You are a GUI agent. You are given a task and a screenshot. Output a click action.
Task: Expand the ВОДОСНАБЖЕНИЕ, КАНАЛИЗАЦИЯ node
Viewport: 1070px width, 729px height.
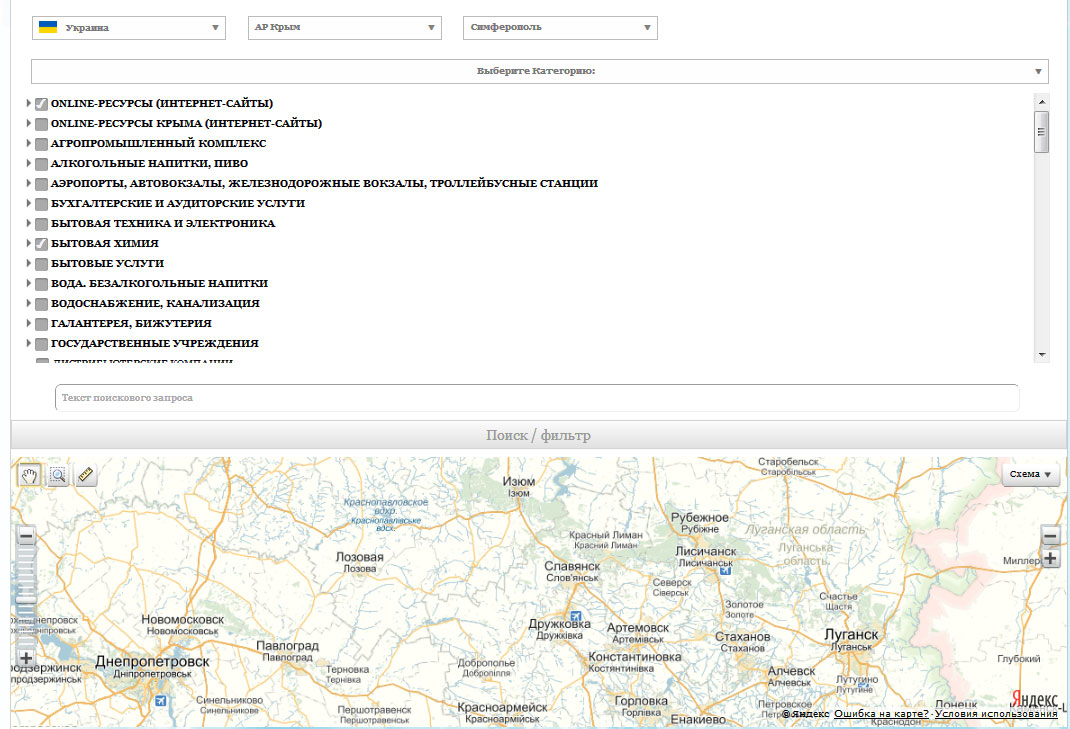tap(29, 302)
